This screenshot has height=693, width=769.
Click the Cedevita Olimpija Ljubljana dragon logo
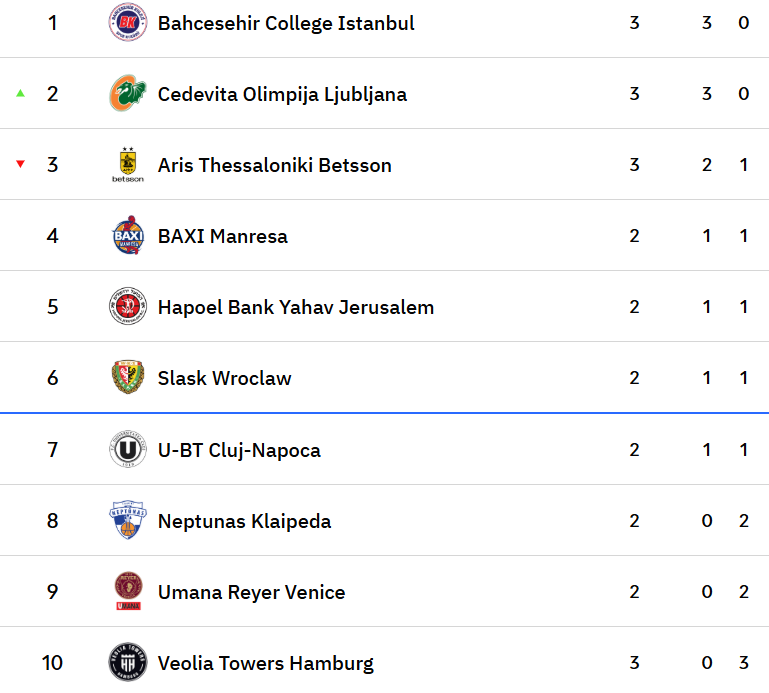click(x=127, y=94)
